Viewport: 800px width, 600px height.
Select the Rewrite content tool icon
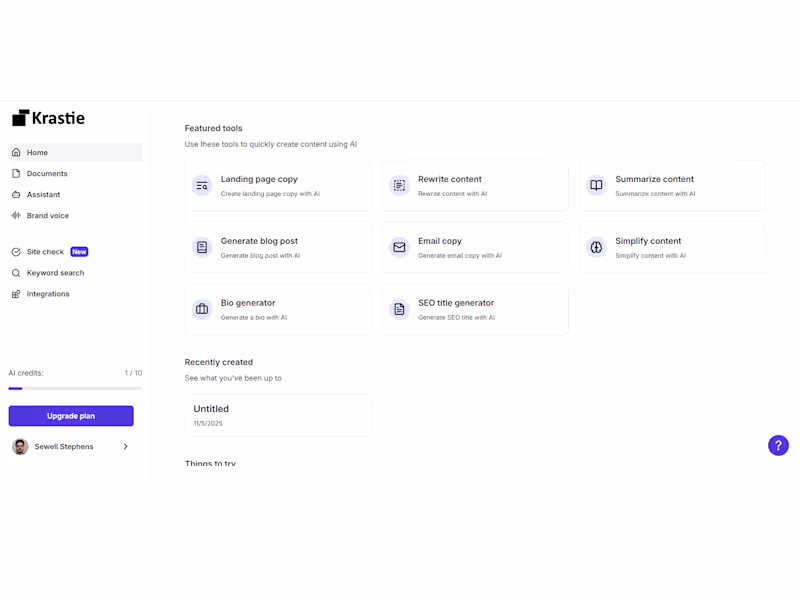click(397, 185)
